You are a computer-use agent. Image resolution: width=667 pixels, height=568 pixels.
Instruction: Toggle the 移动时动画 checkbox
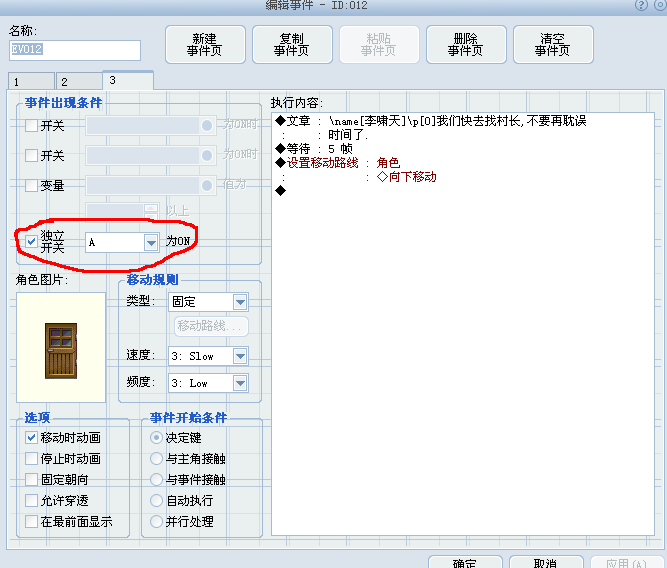31,437
